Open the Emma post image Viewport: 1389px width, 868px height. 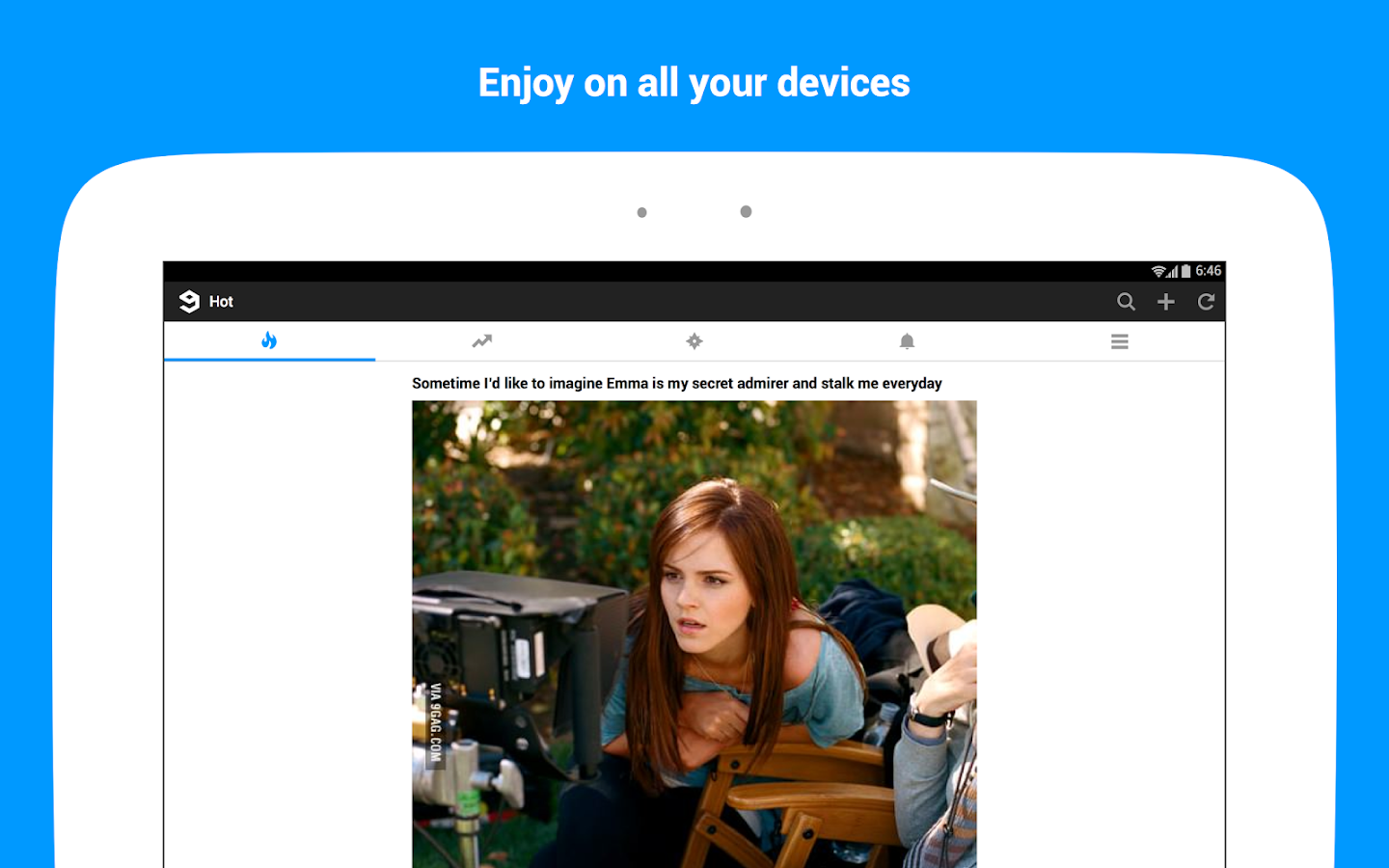[x=694, y=634]
